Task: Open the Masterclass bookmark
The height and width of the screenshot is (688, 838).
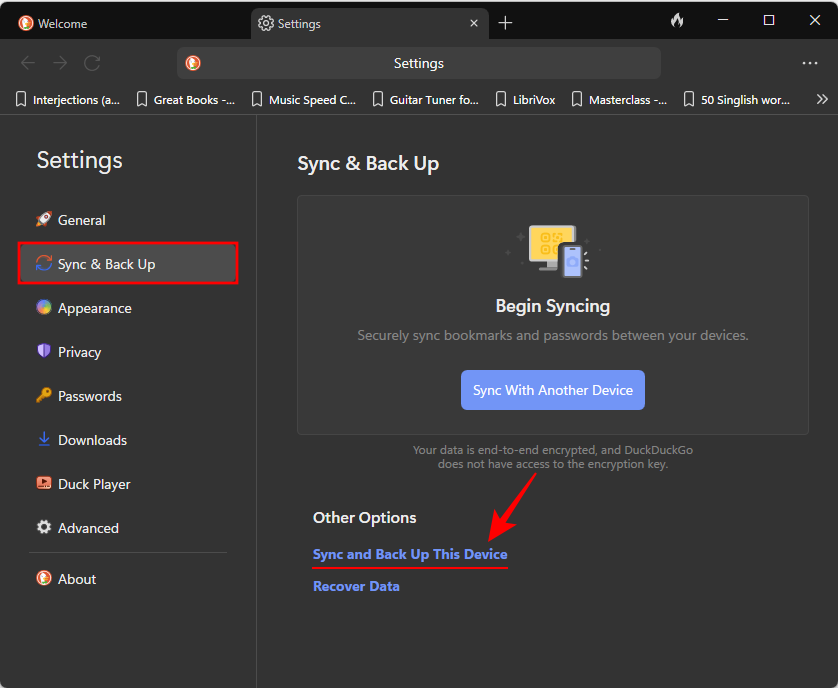Action: (x=619, y=99)
